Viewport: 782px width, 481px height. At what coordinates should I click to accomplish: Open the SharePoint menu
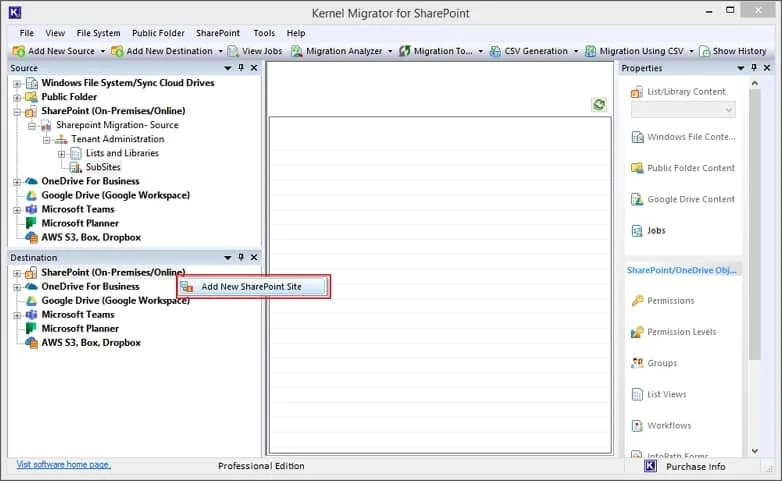pyautogui.click(x=218, y=33)
